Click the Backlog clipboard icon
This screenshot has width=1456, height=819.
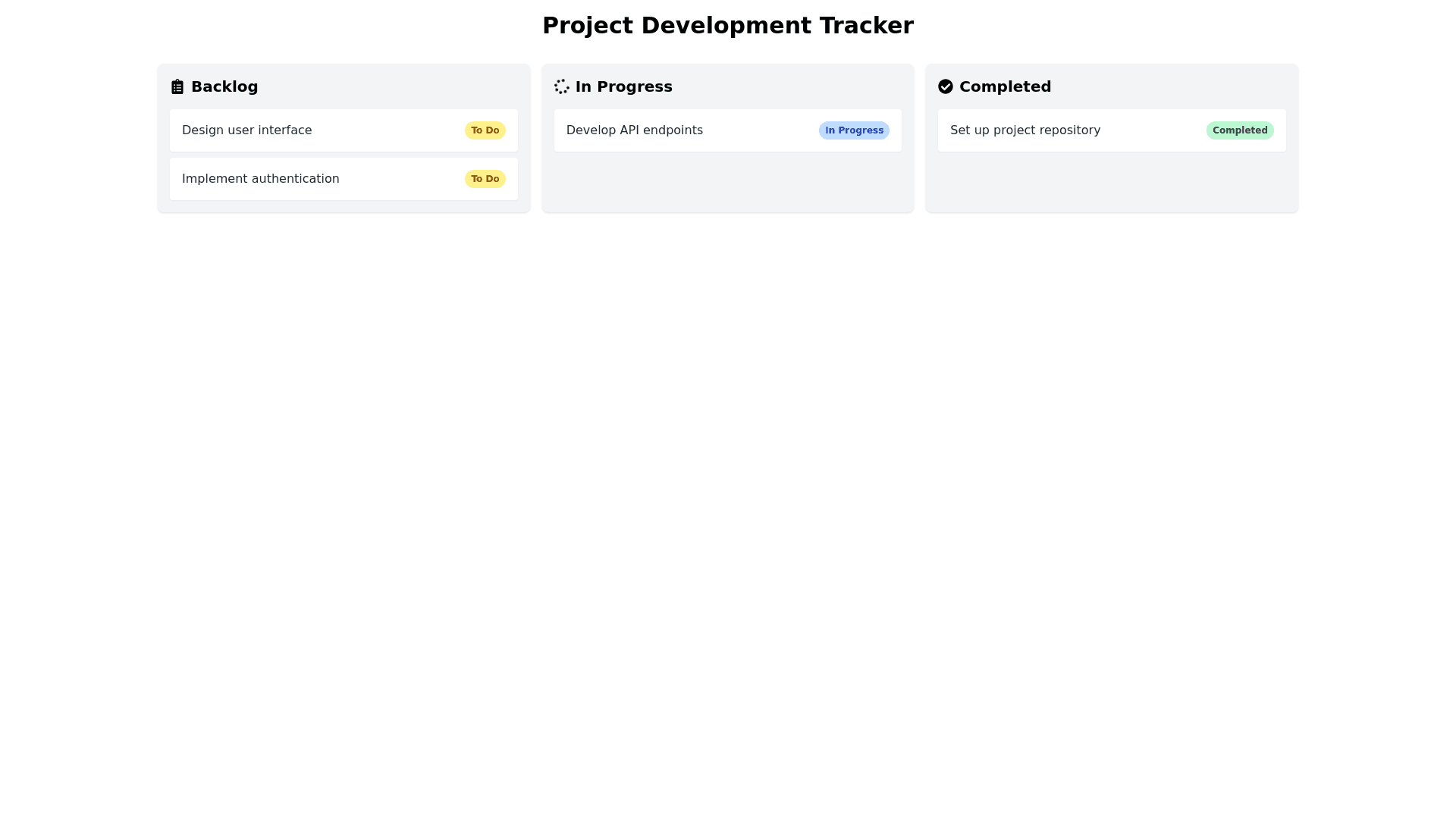177,87
